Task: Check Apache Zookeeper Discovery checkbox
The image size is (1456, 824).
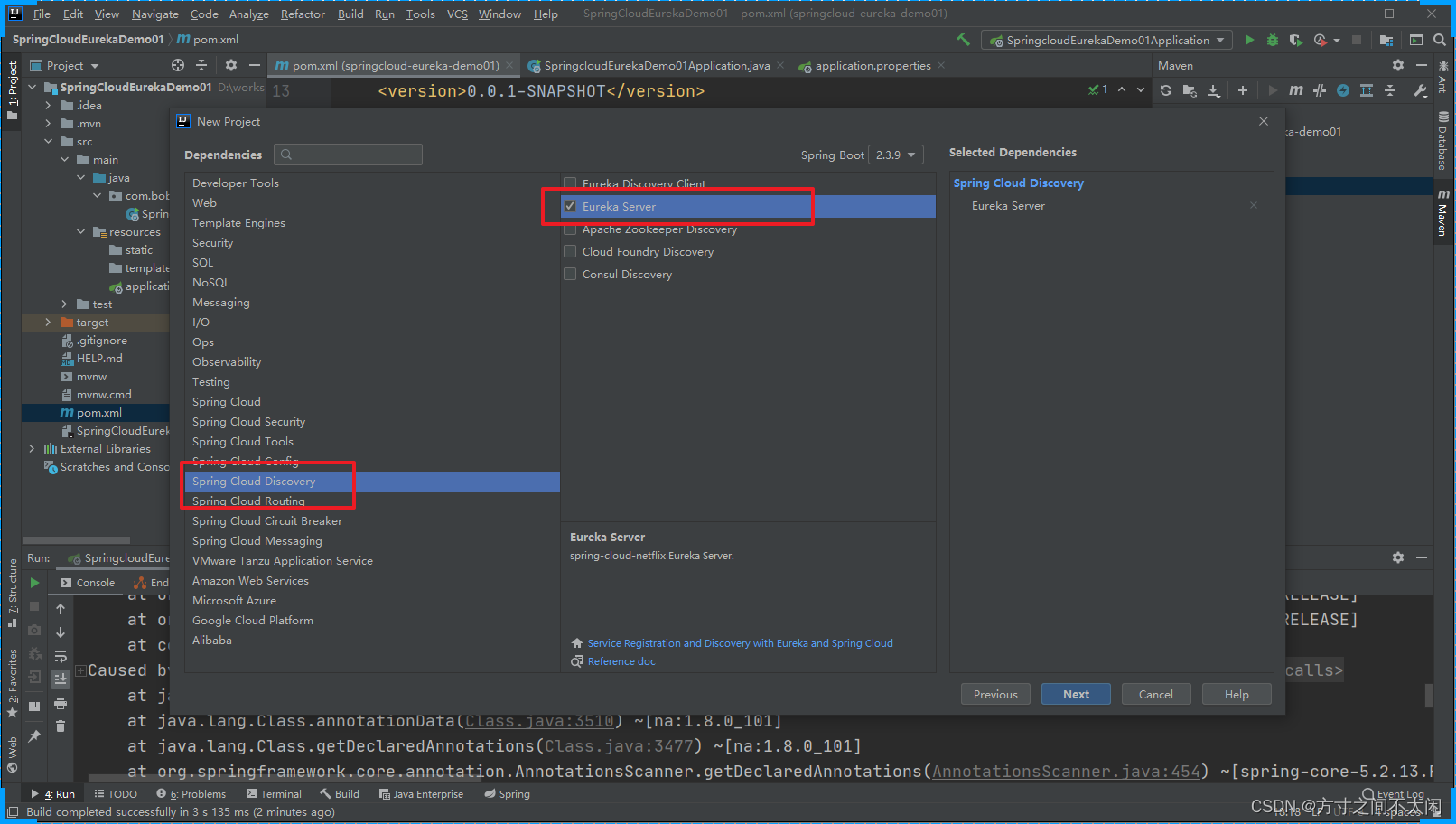Action: click(570, 229)
